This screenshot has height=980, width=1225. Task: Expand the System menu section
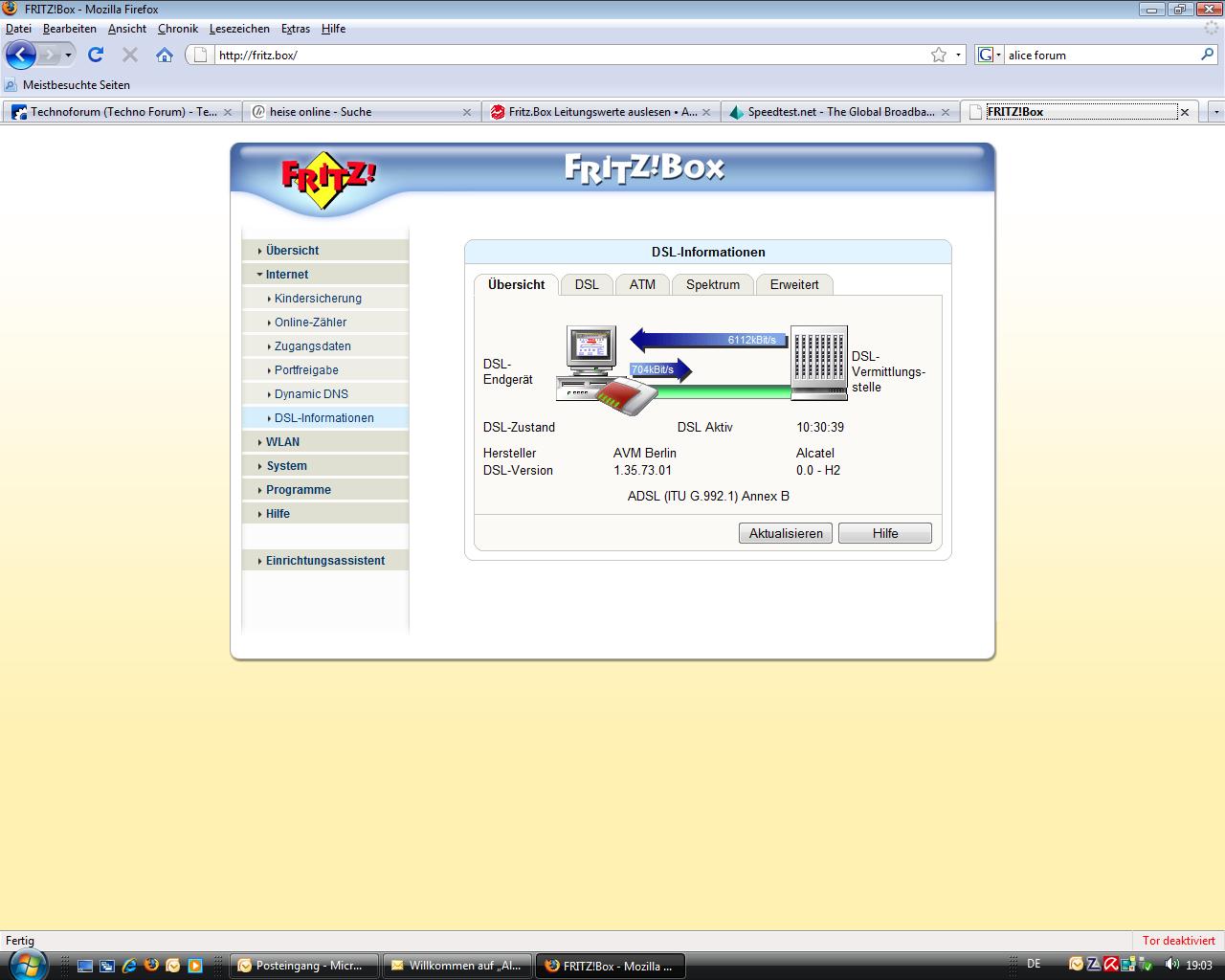pyautogui.click(x=286, y=466)
